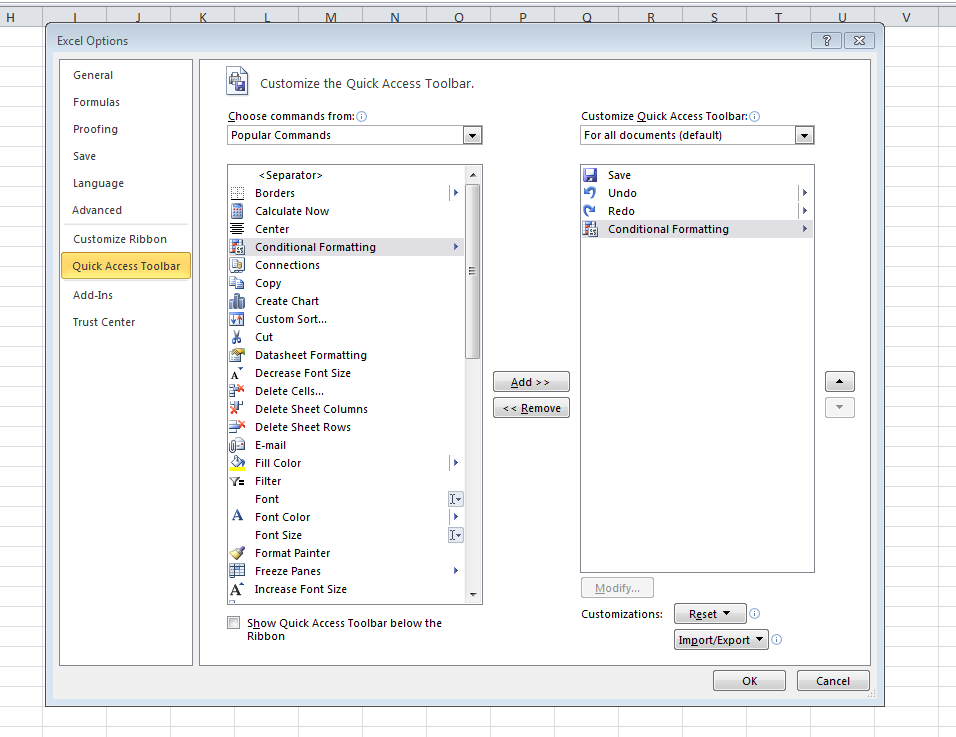Click the Delete Sheet Columns icon
This screenshot has width=956, height=737.
(237, 409)
